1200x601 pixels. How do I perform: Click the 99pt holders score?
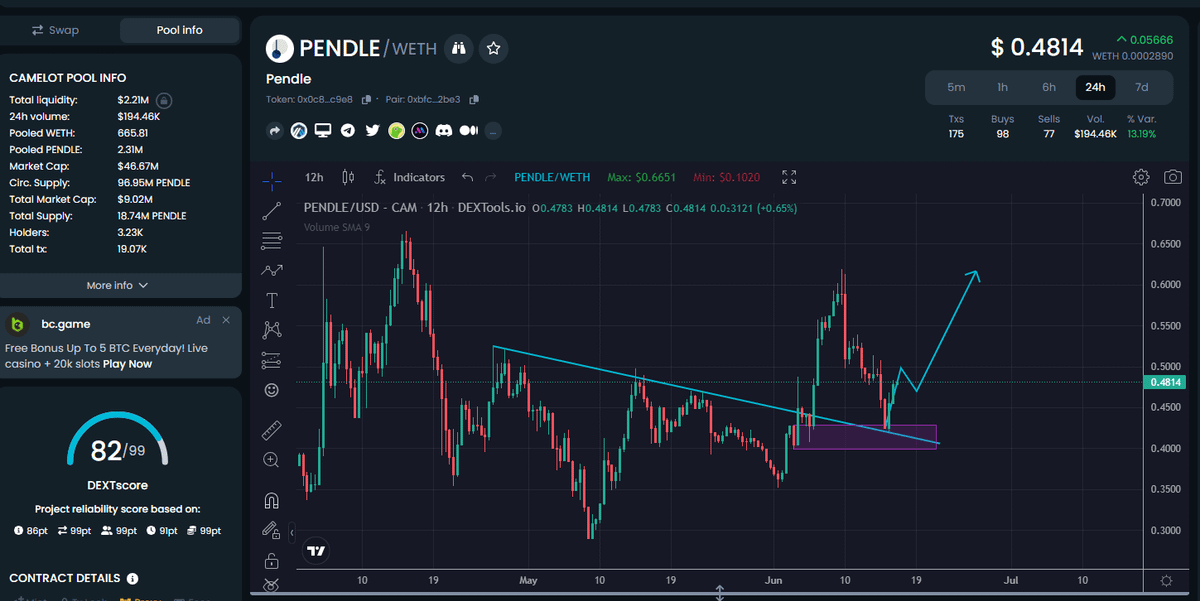click(120, 531)
